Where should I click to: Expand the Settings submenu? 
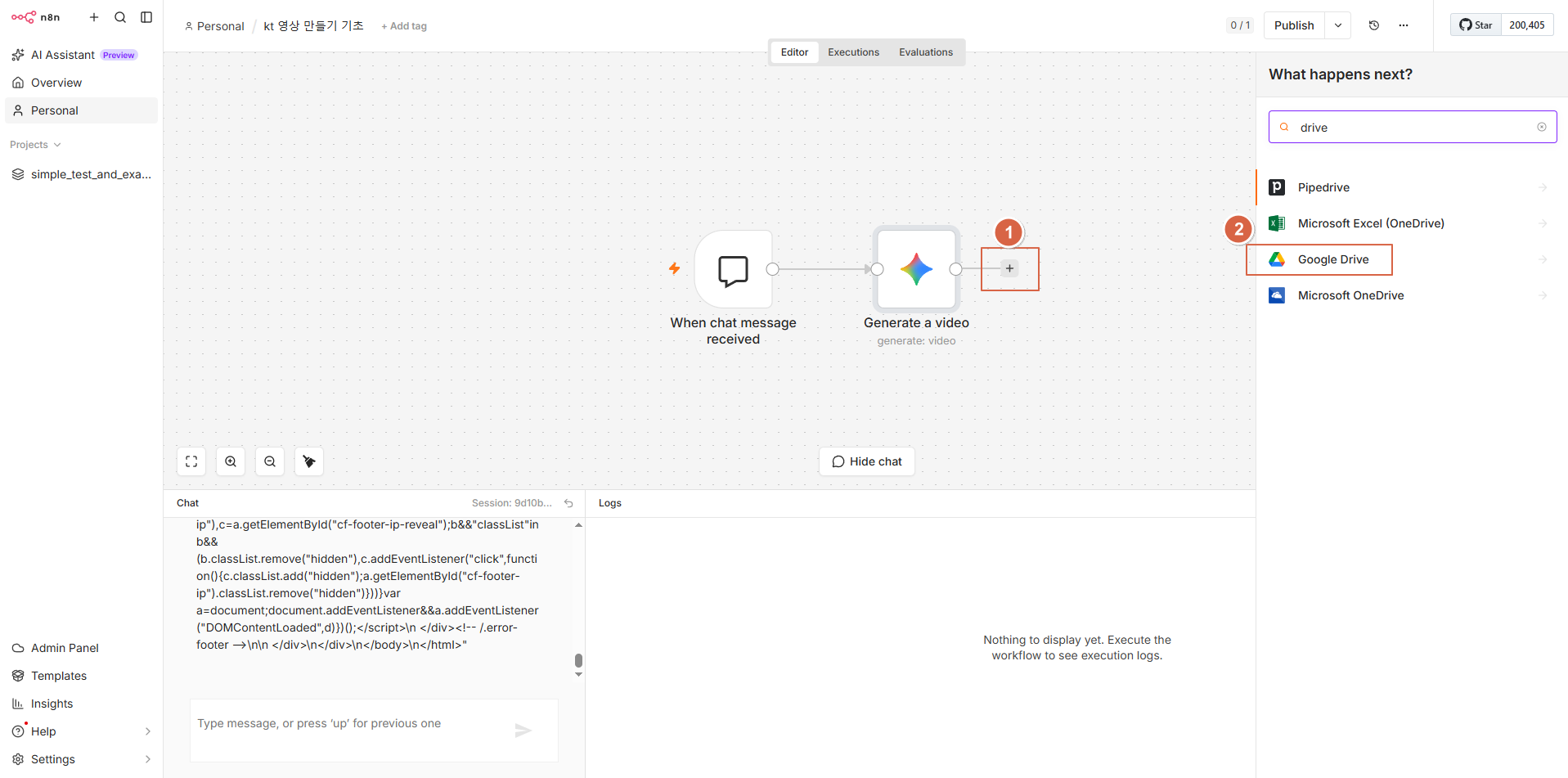[x=148, y=759]
